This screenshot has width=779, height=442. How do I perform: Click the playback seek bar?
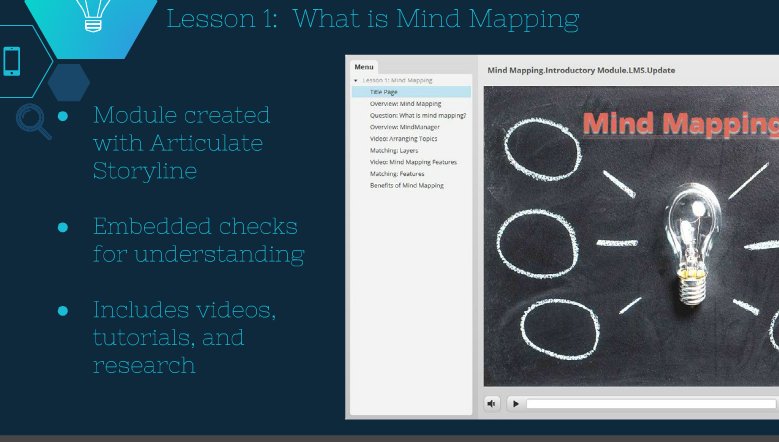(x=651, y=404)
